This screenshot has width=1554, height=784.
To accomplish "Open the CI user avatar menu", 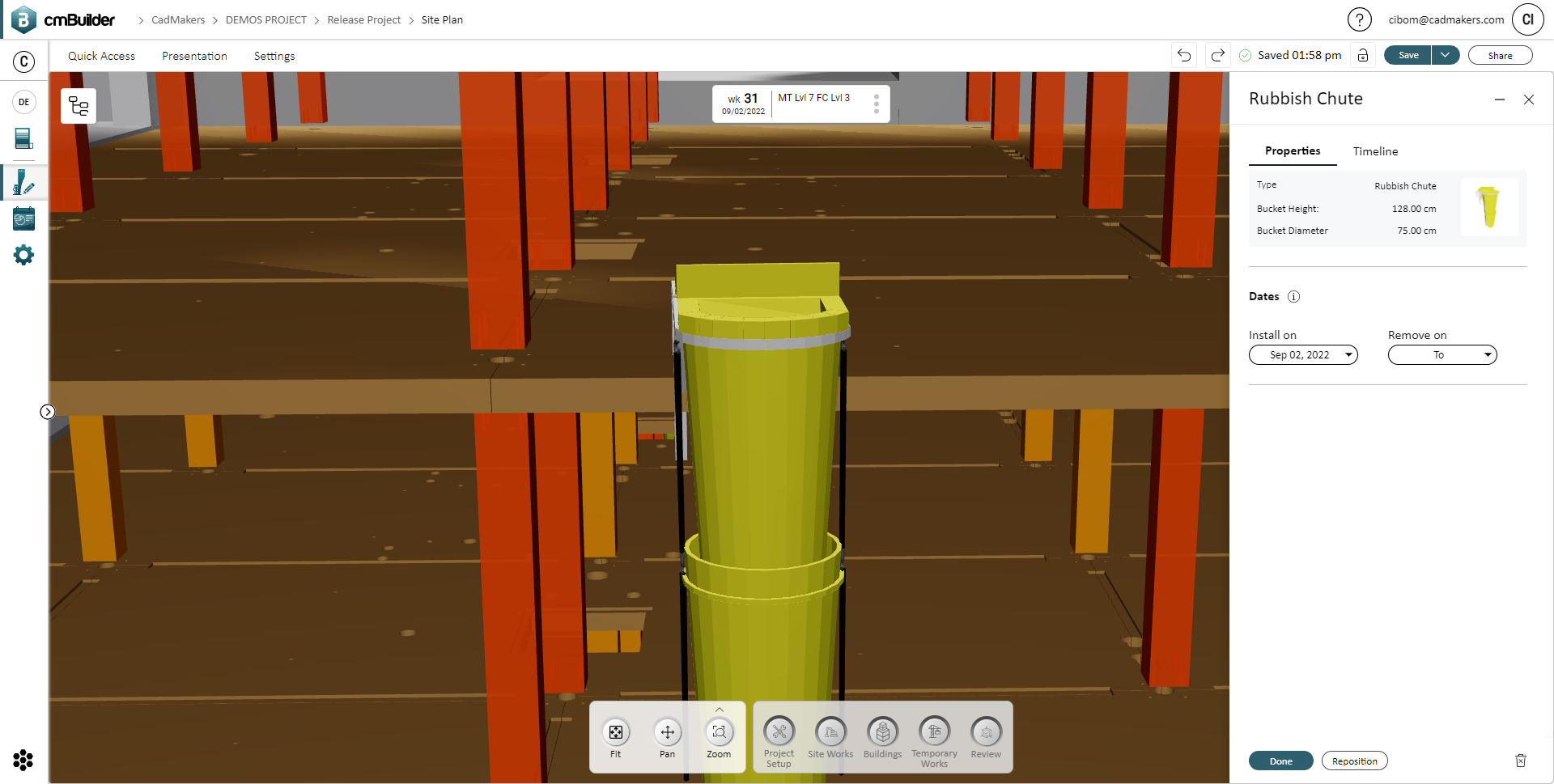I will (x=1528, y=19).
